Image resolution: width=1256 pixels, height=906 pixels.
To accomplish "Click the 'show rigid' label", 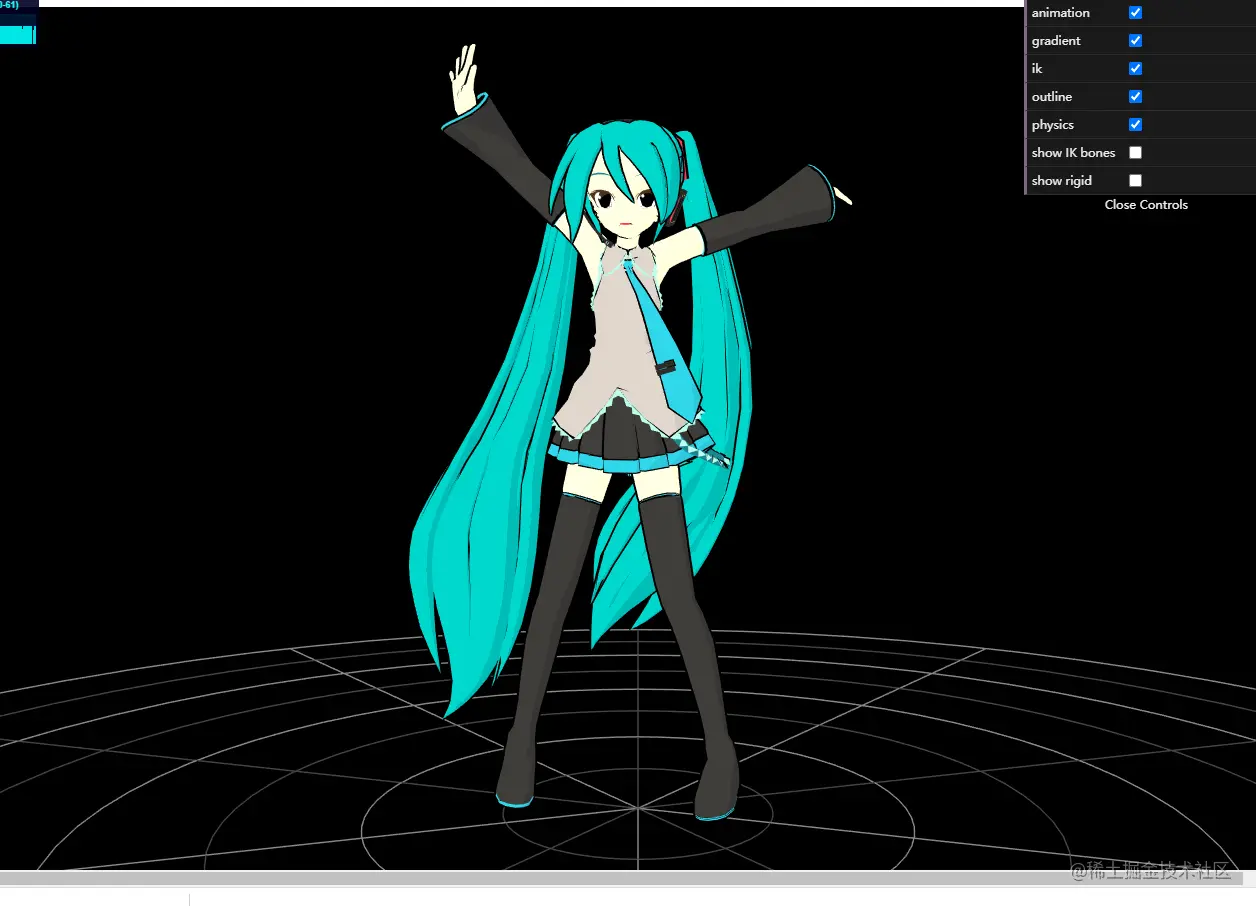I will pyautogui.click(x=1062, y=181).
